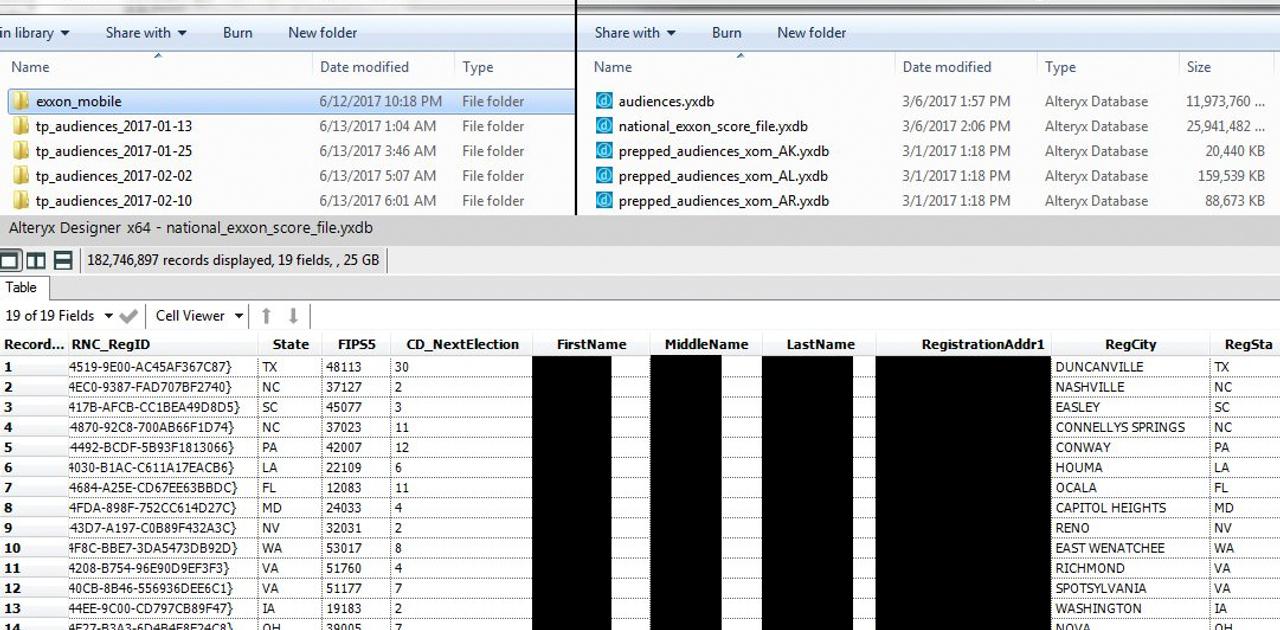The width and height of the screenshot is (1280, 630).
Task: Click the down arrow next record icon
Action: pos(293,316)
